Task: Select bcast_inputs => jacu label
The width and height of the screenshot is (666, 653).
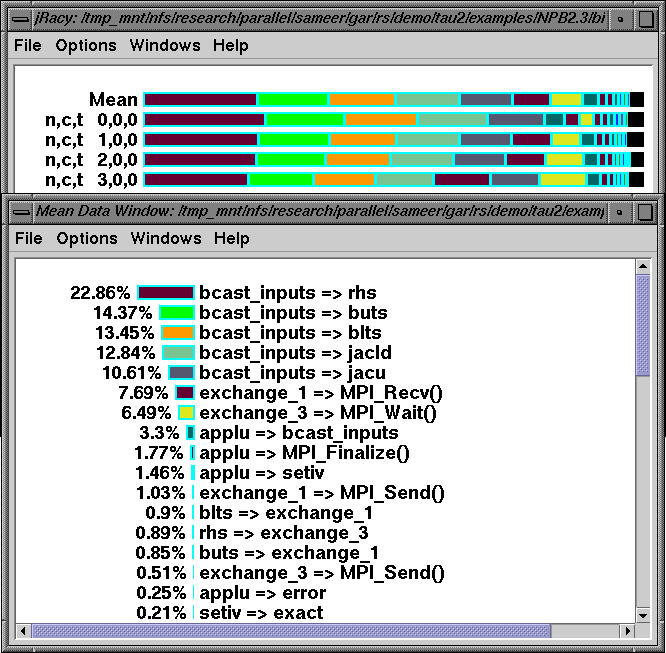Action: pyautogui.click(x=292, y=373)
